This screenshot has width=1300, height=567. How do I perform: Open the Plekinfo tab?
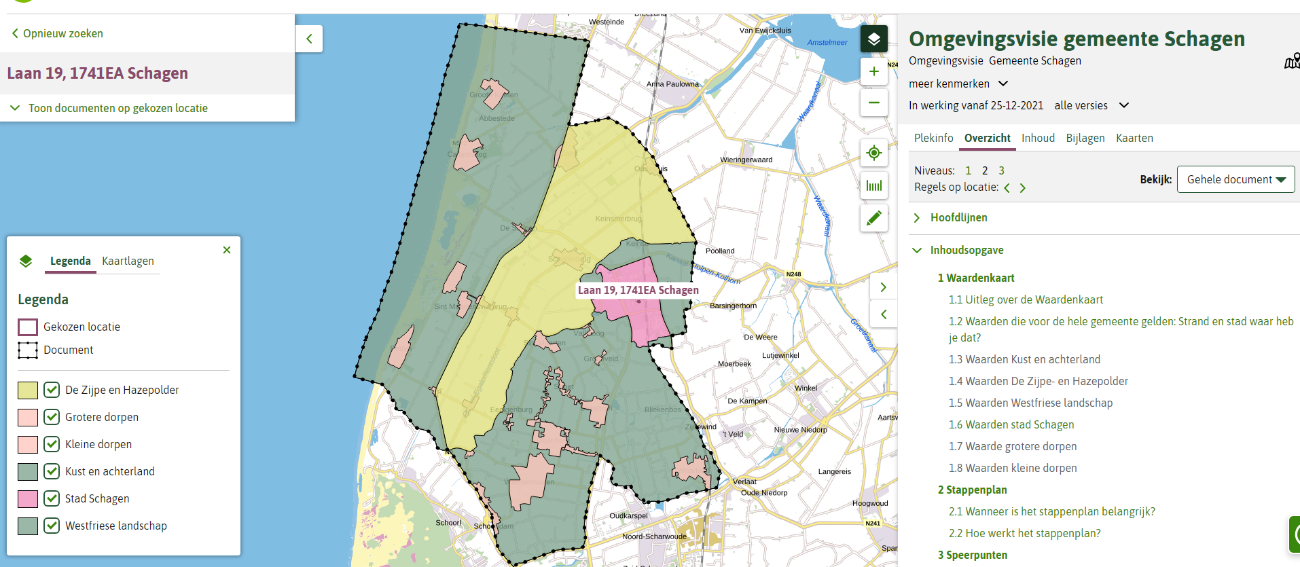[x=934, y=138]
